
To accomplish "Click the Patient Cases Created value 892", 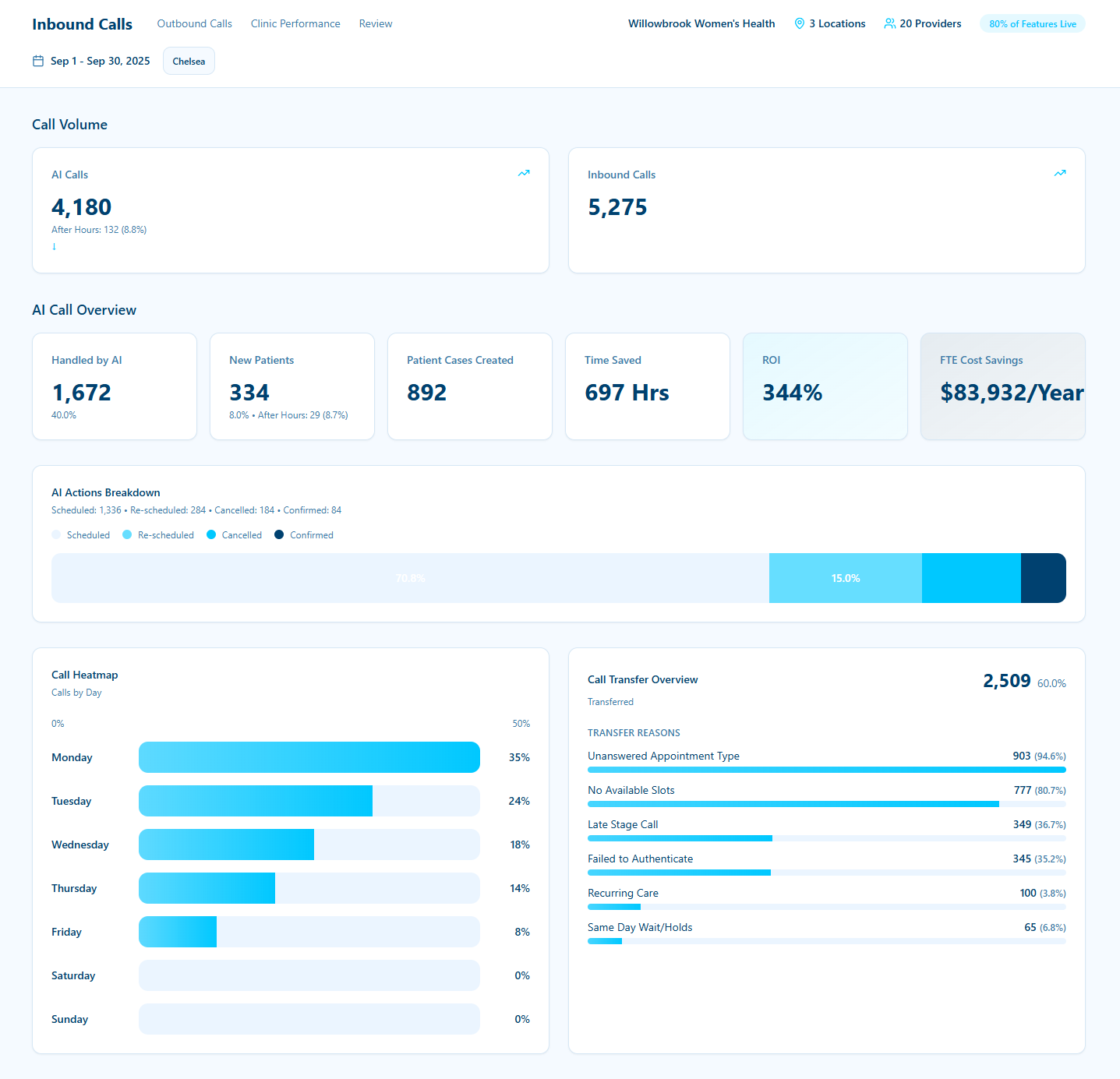I will coord(427,393).
